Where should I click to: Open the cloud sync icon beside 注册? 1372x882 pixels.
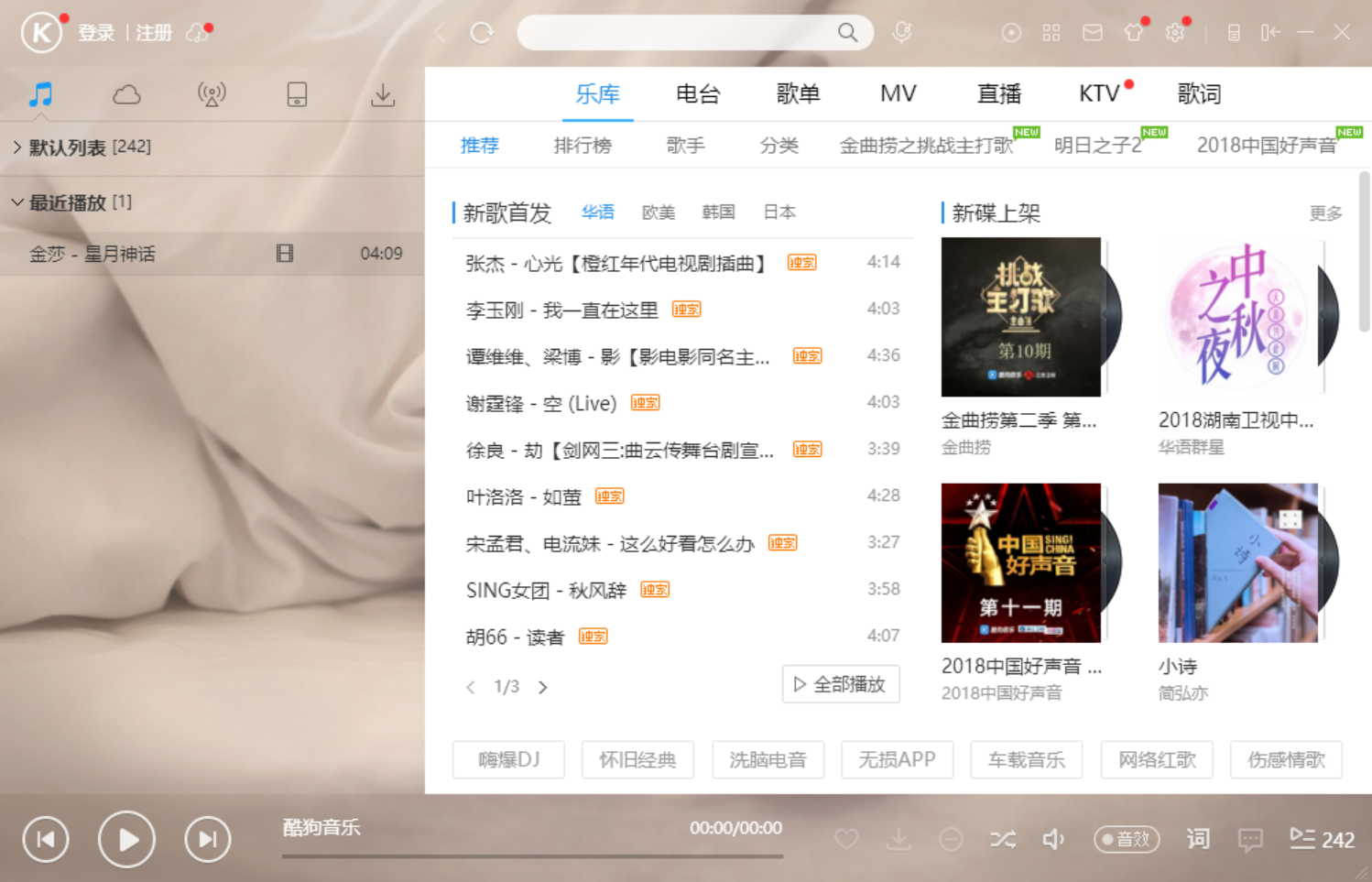(x=197, y=33)
